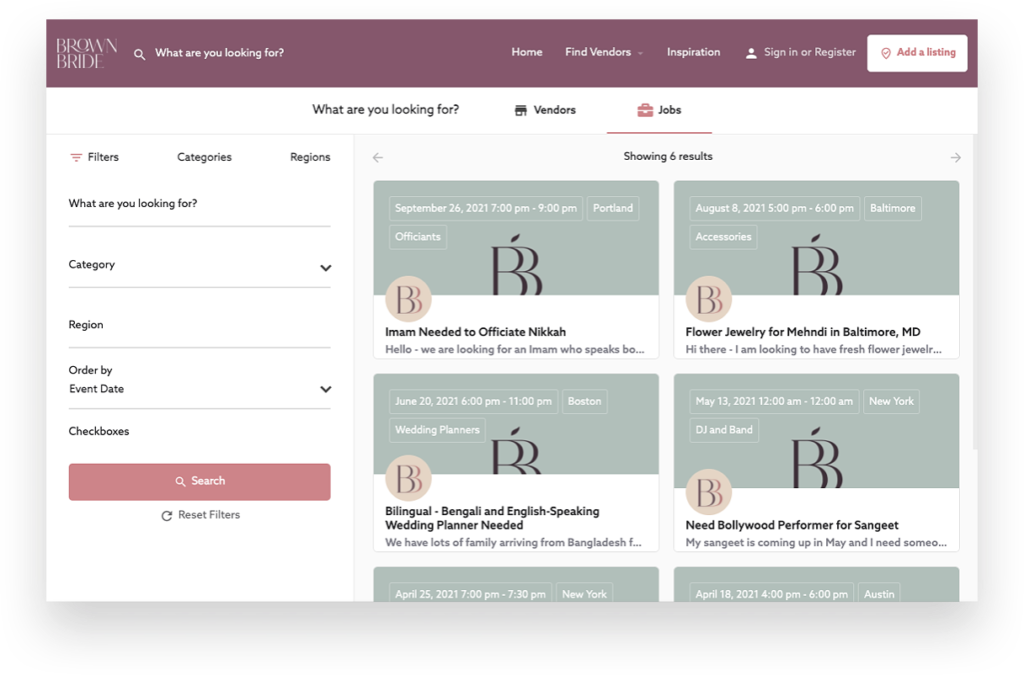The height and width of the screenshot is (675, 1024).
Task: Click BB avatar on Bollywood Performer listing
Action: (x=709, y=492)
